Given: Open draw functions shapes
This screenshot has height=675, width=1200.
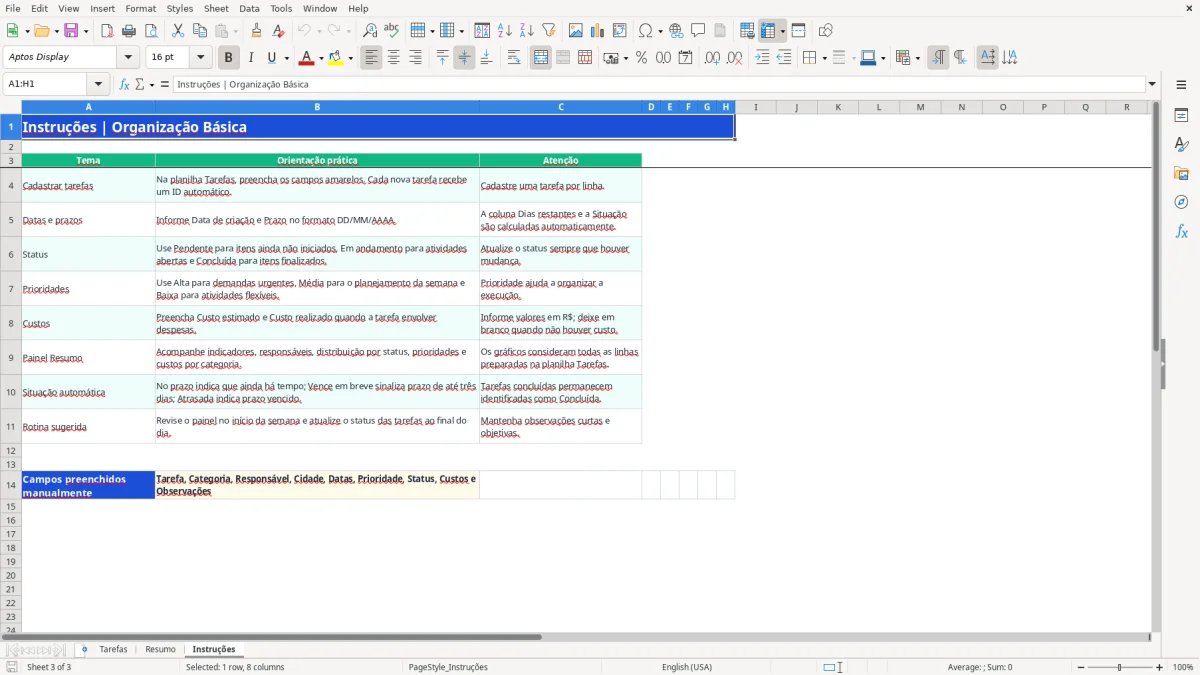Looking at the screenshot, I should [826, 31].
